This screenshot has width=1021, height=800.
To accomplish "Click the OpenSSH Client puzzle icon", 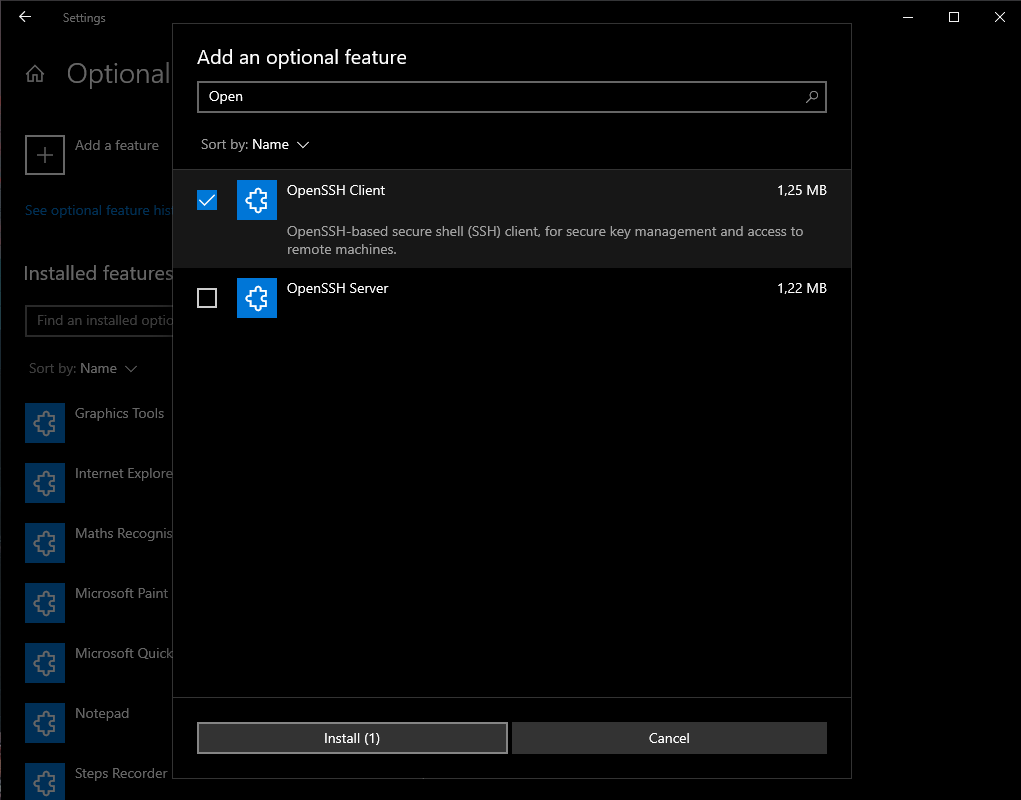I will pos(256,200).
